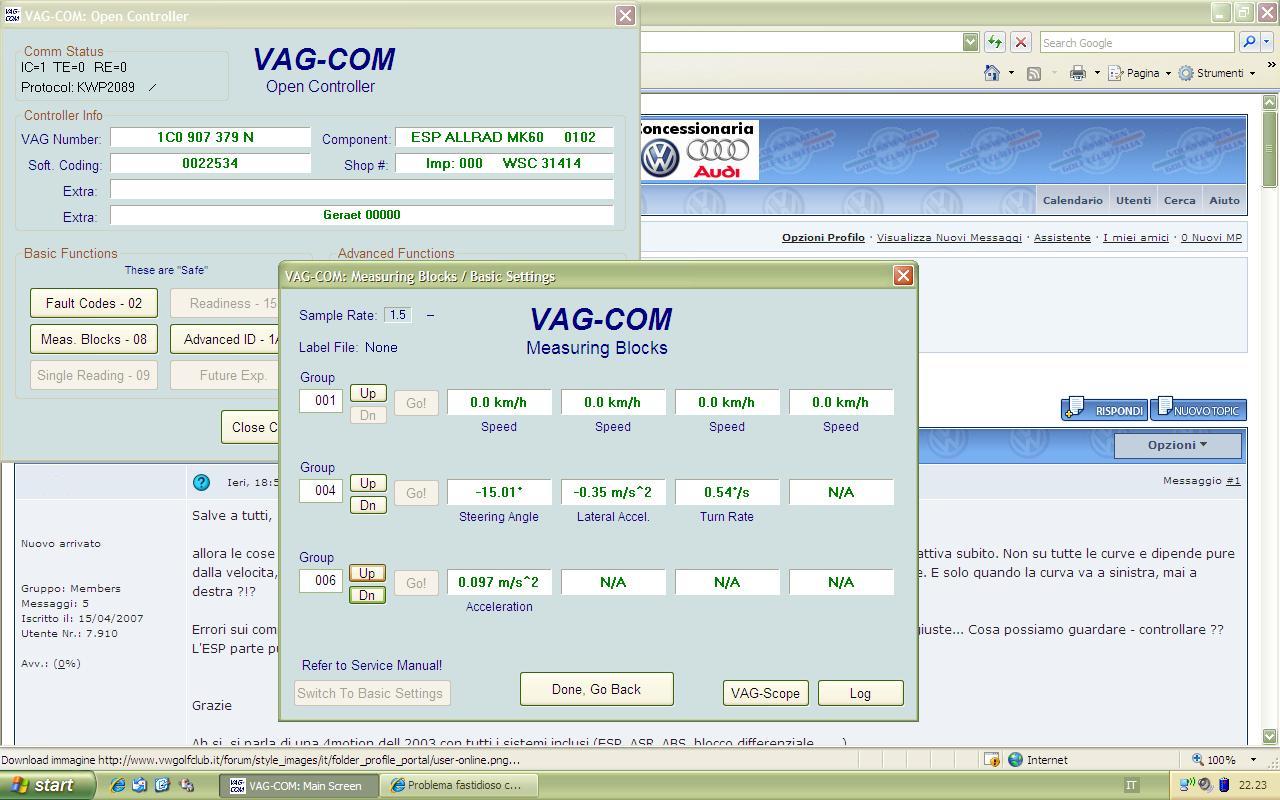Screen dimensions: 1280x800
Task: Click the Volkswagen logo on the forum banner
Action: pos(660,159)
